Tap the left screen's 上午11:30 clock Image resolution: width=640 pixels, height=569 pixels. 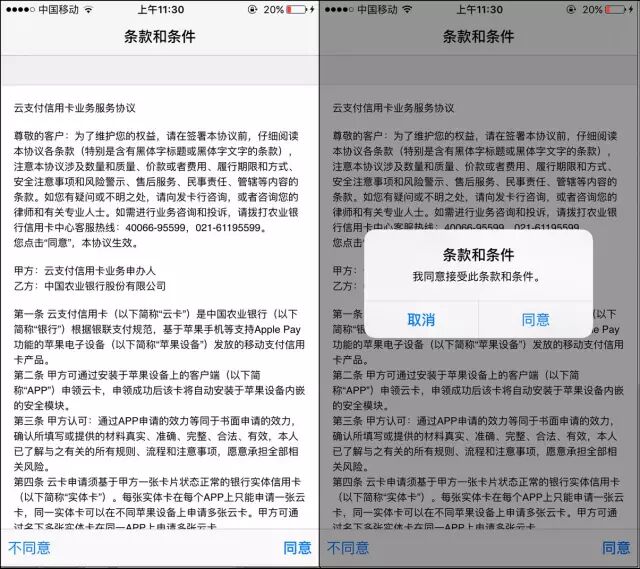point(160,9)
